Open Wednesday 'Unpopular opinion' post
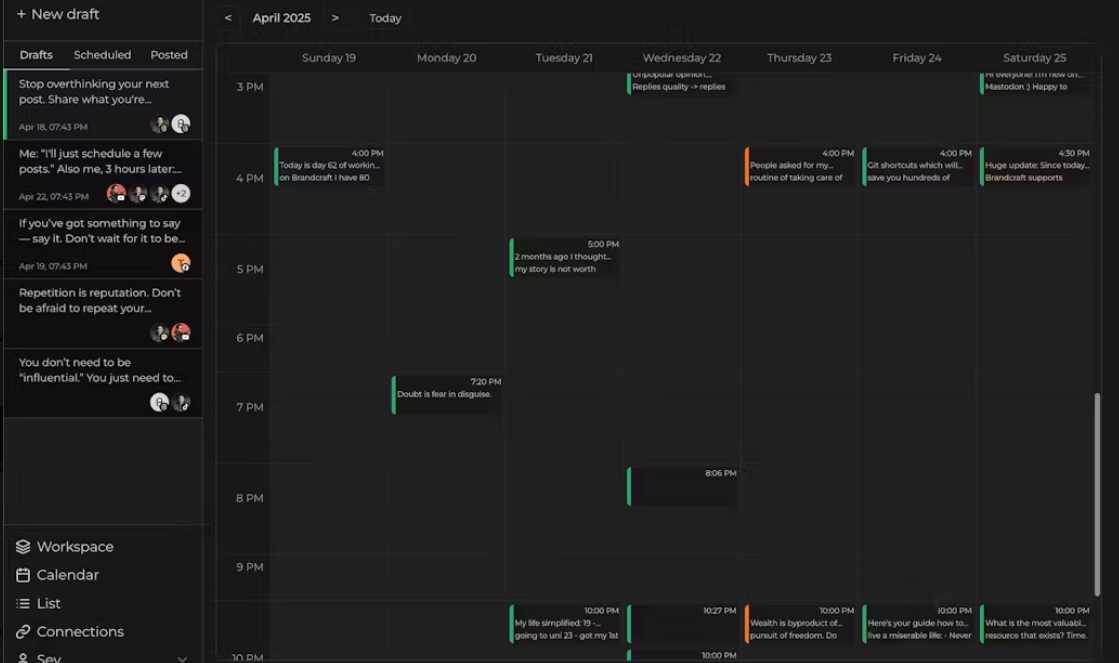 pyautogui.click(x=682, y=82)
